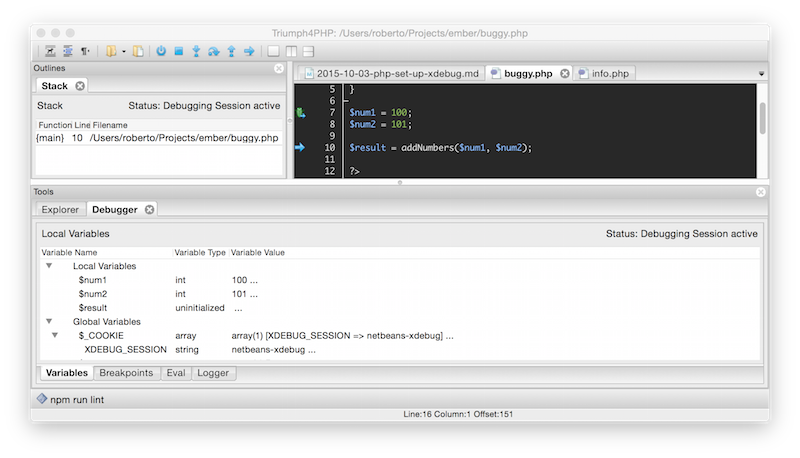Open the editor tab list dropdown
800x458 pixels.
click(761, 74)
